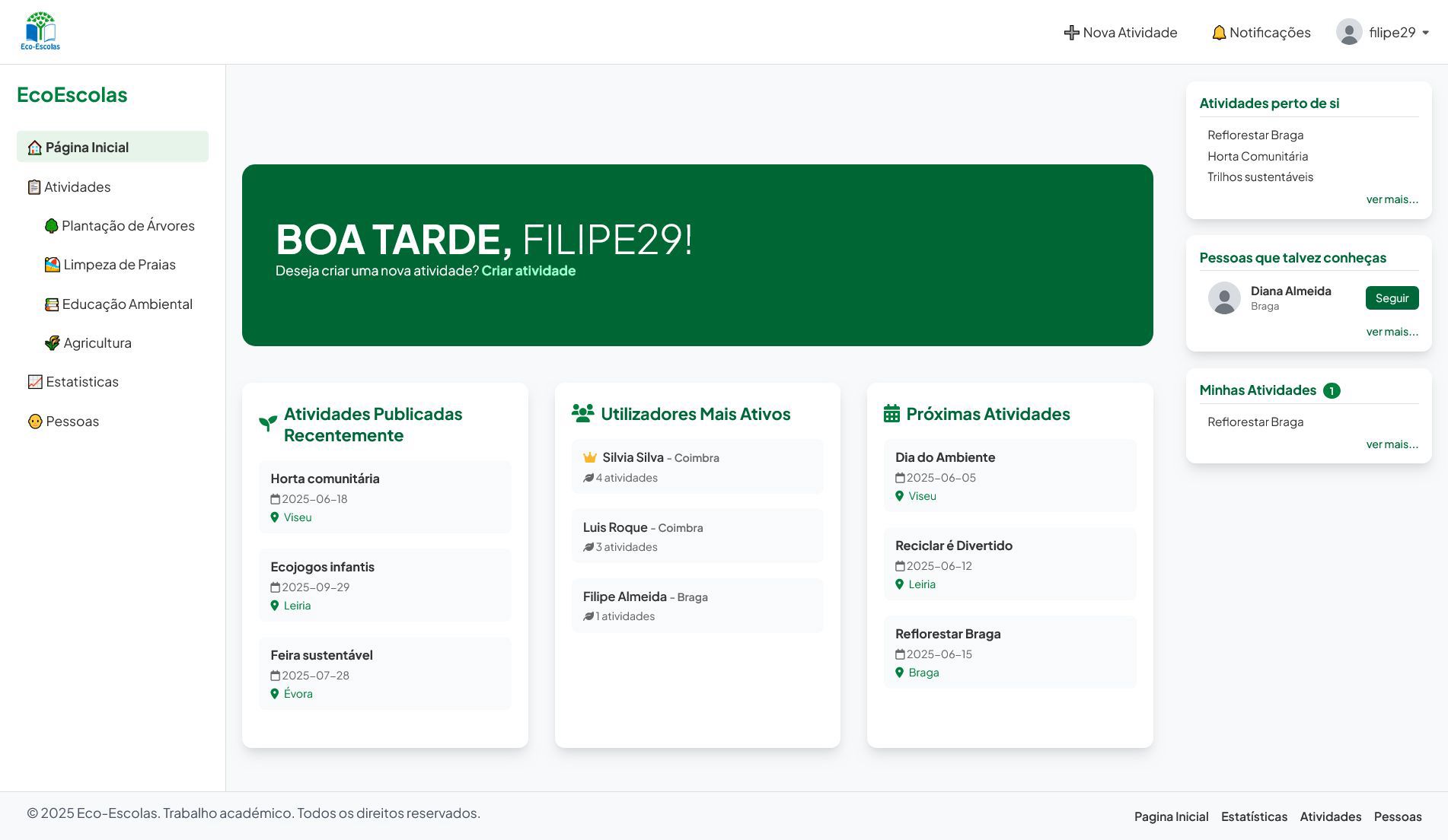Click Diana Almeida's profile picture

coord(1224,298)
